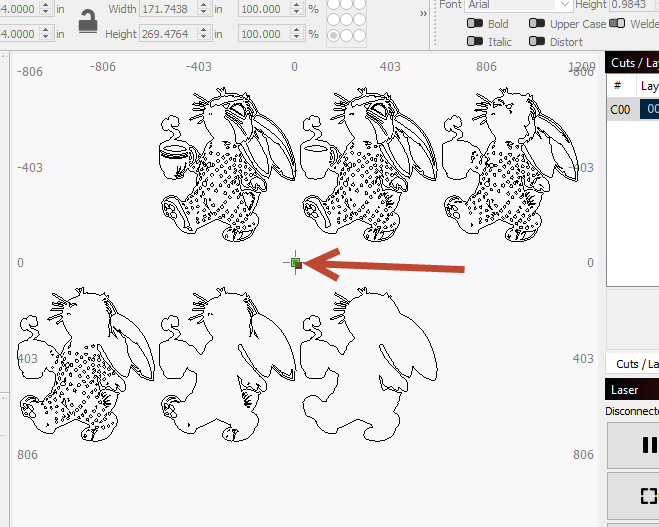Click the Disconnected status text
The width and height of the screenshot is (659, 527).
pyautogui.click(x=632, y=411)
